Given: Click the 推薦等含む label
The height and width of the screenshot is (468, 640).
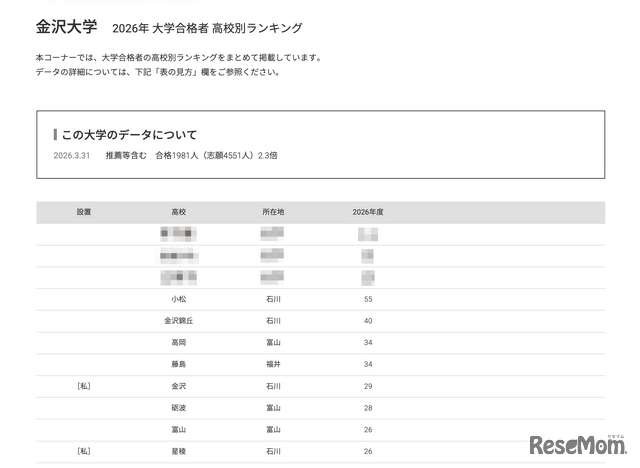Looking at the screenshot, I should coord(126,155).
